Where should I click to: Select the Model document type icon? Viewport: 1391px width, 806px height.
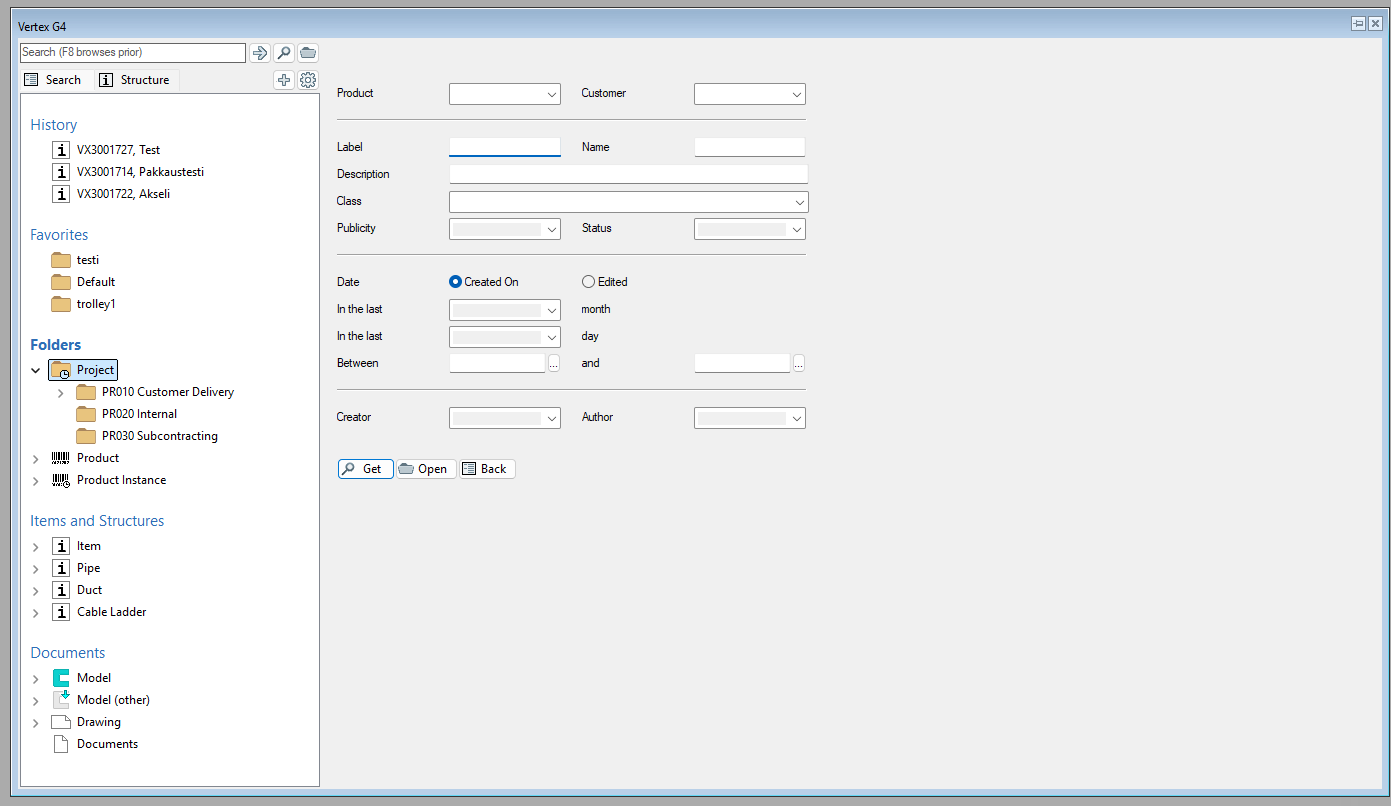coord(61,678)
